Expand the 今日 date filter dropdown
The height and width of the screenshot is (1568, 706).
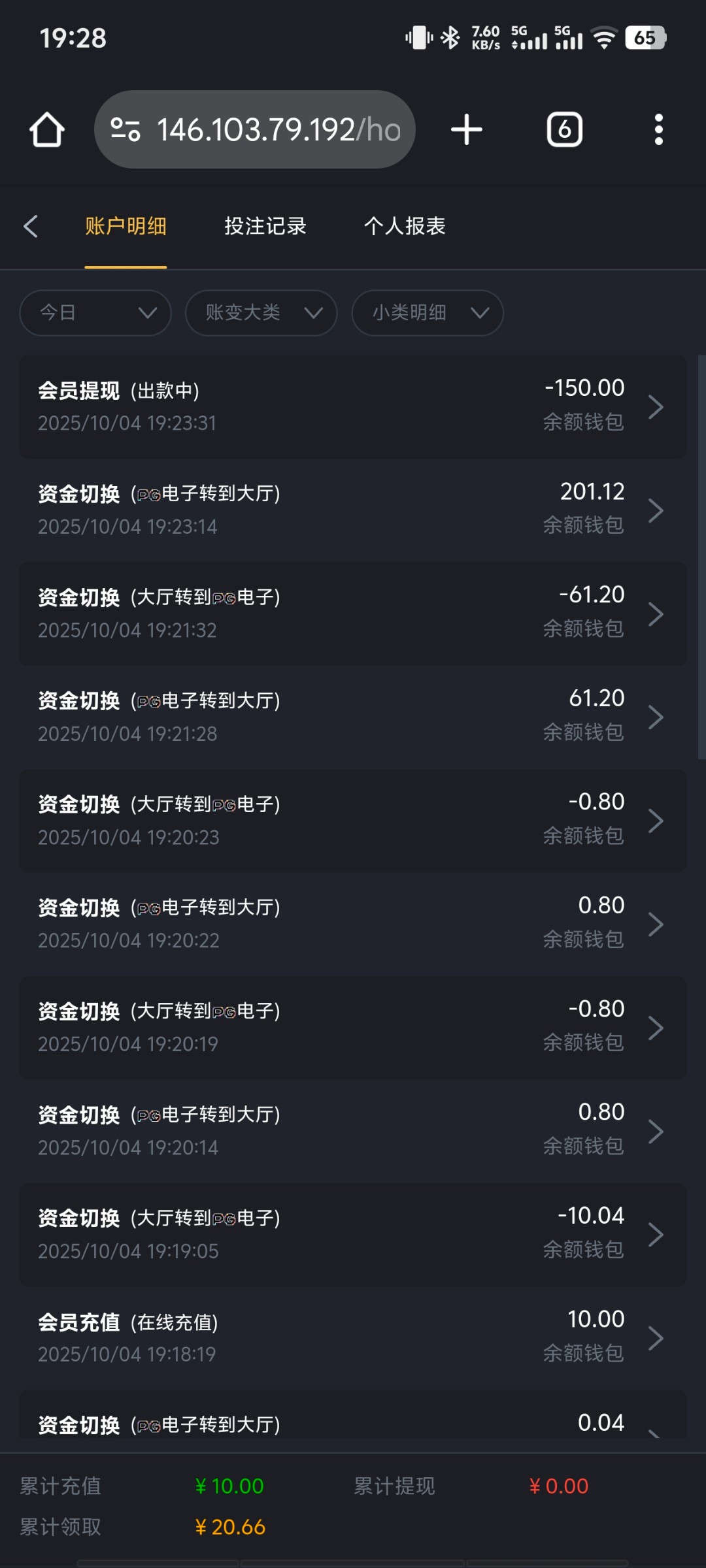(x=95, y=313)
